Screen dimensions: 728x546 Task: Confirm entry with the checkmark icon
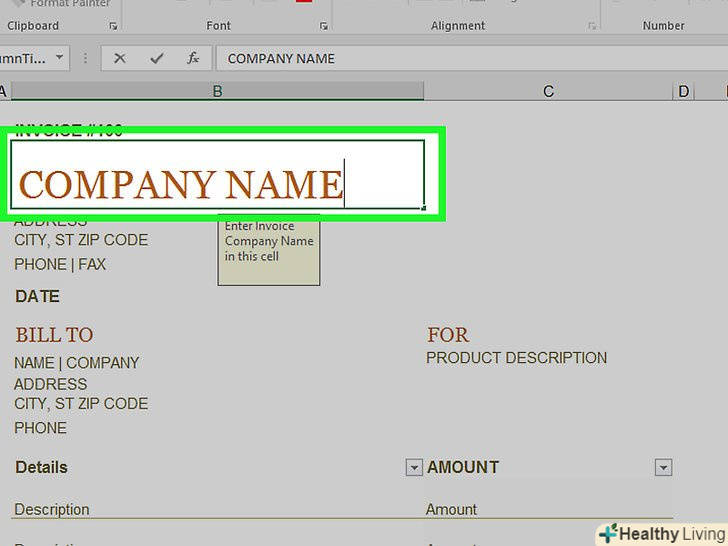[157, 58]
